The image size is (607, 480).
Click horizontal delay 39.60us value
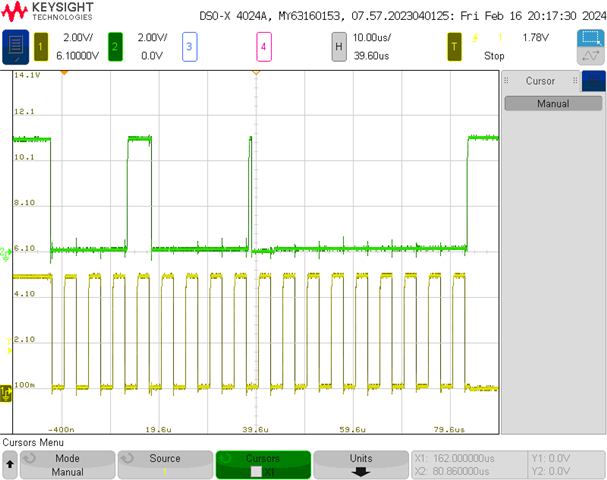coord(371,56)
